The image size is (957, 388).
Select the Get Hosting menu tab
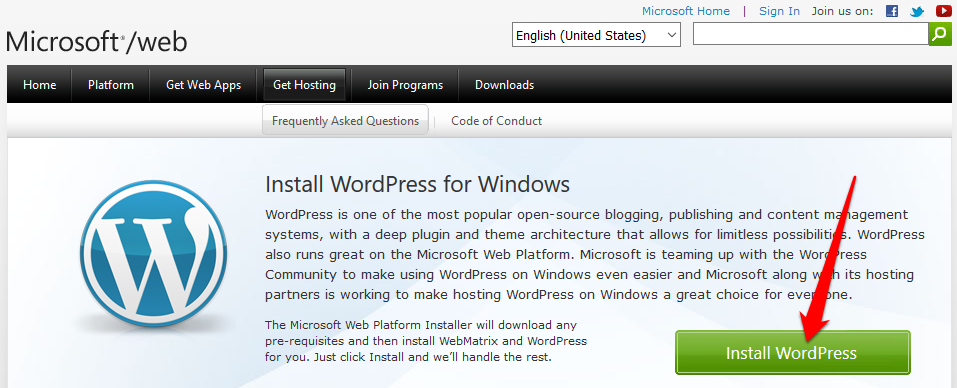pyautogui.click(x=305, y=85)
